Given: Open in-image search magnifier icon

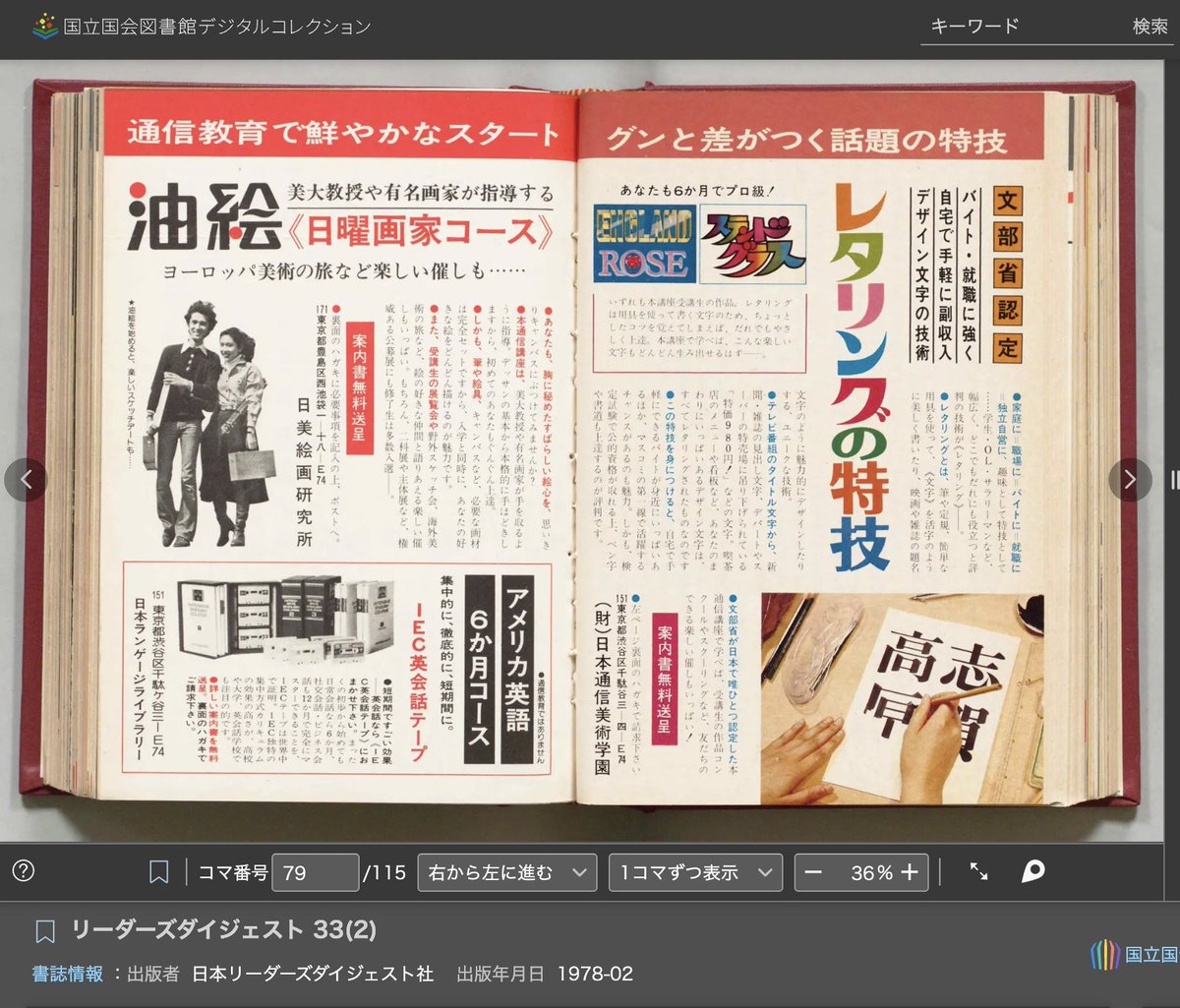Looking at the screenshot, I should point(1032,871).
